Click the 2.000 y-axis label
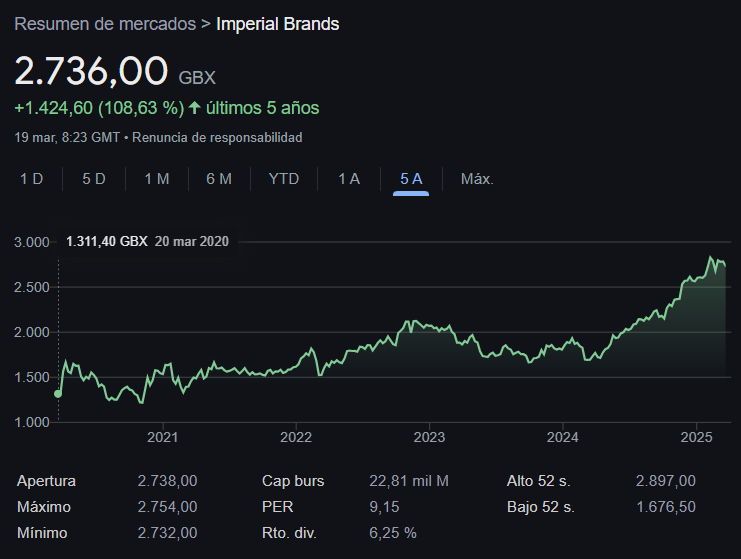The image size is (741, 559). click(x=32, y=332)
